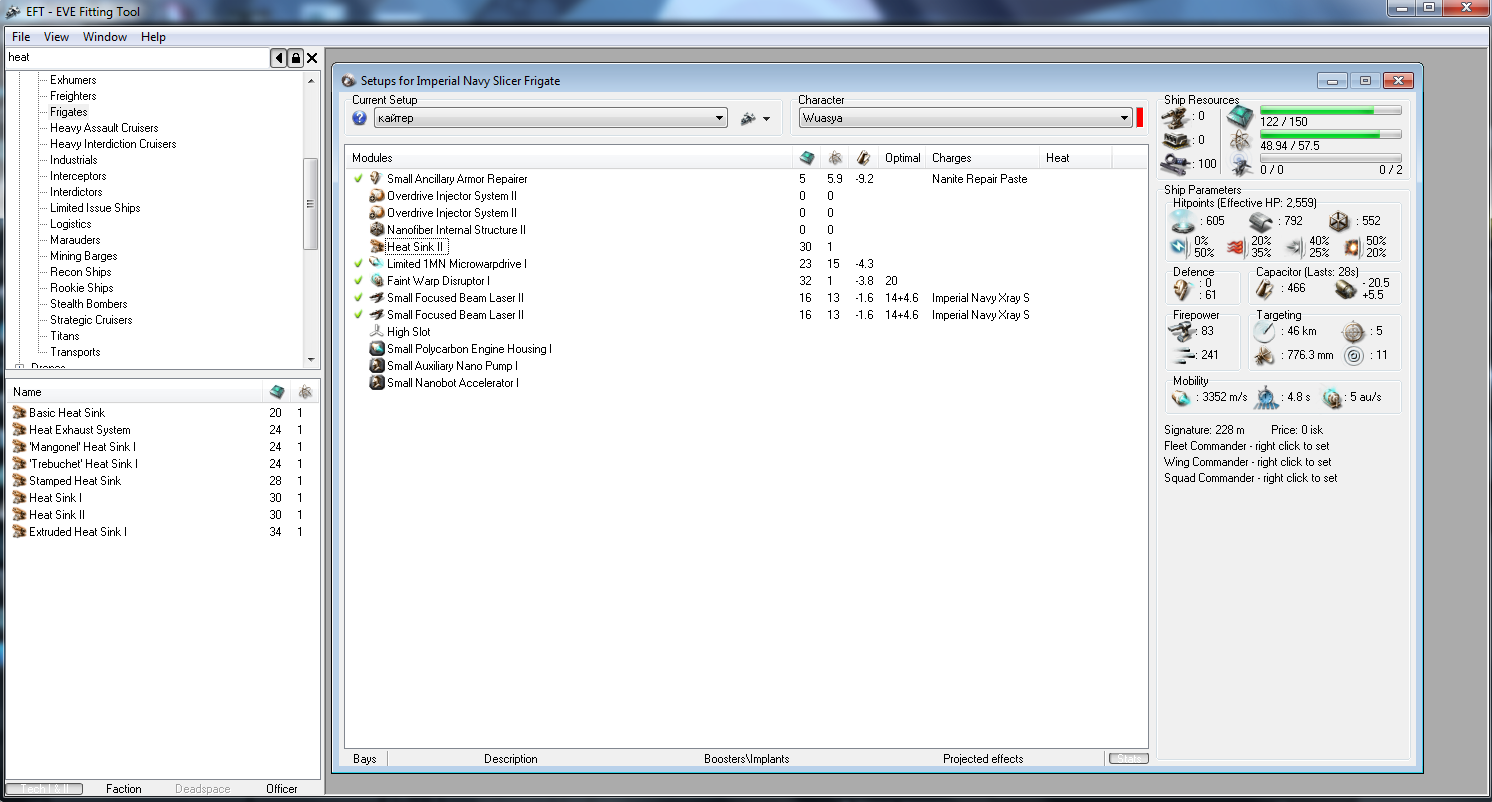This screenshot has height=802, width=1492.
Task: Click Fleet Commander right click to set text
Action: pos(1247,446)
